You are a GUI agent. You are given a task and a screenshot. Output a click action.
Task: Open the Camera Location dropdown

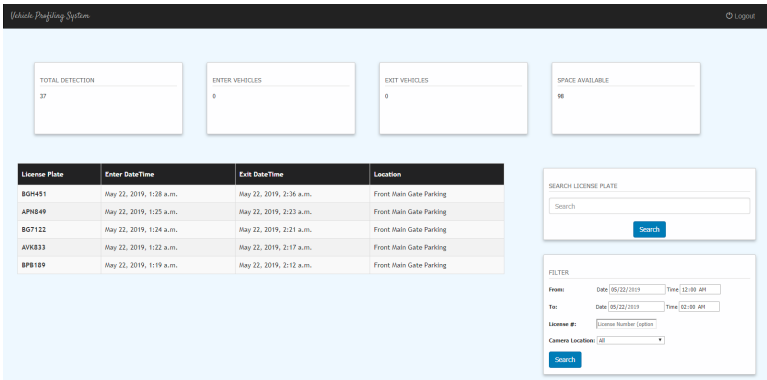tap(631, 340)
